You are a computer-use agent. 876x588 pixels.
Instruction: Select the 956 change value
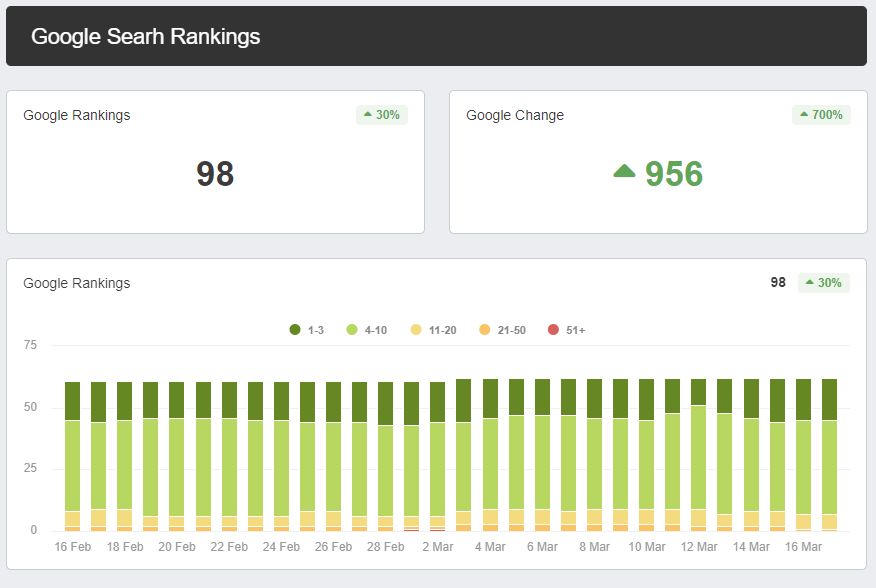(674, 174)
